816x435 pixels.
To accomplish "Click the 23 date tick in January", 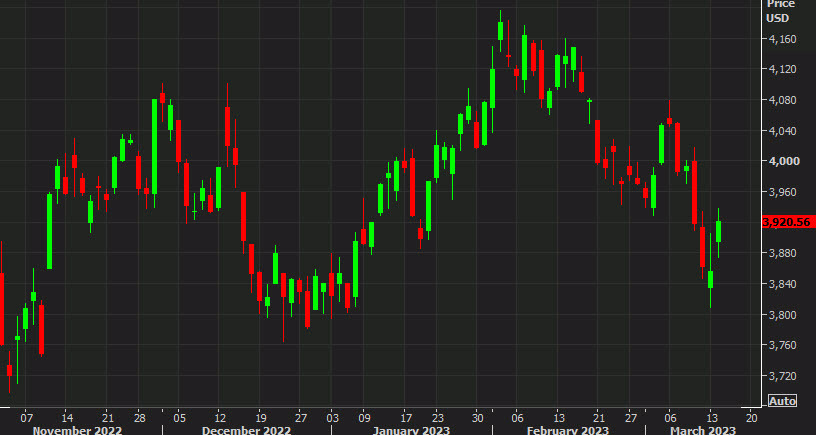I will (437, 417).
